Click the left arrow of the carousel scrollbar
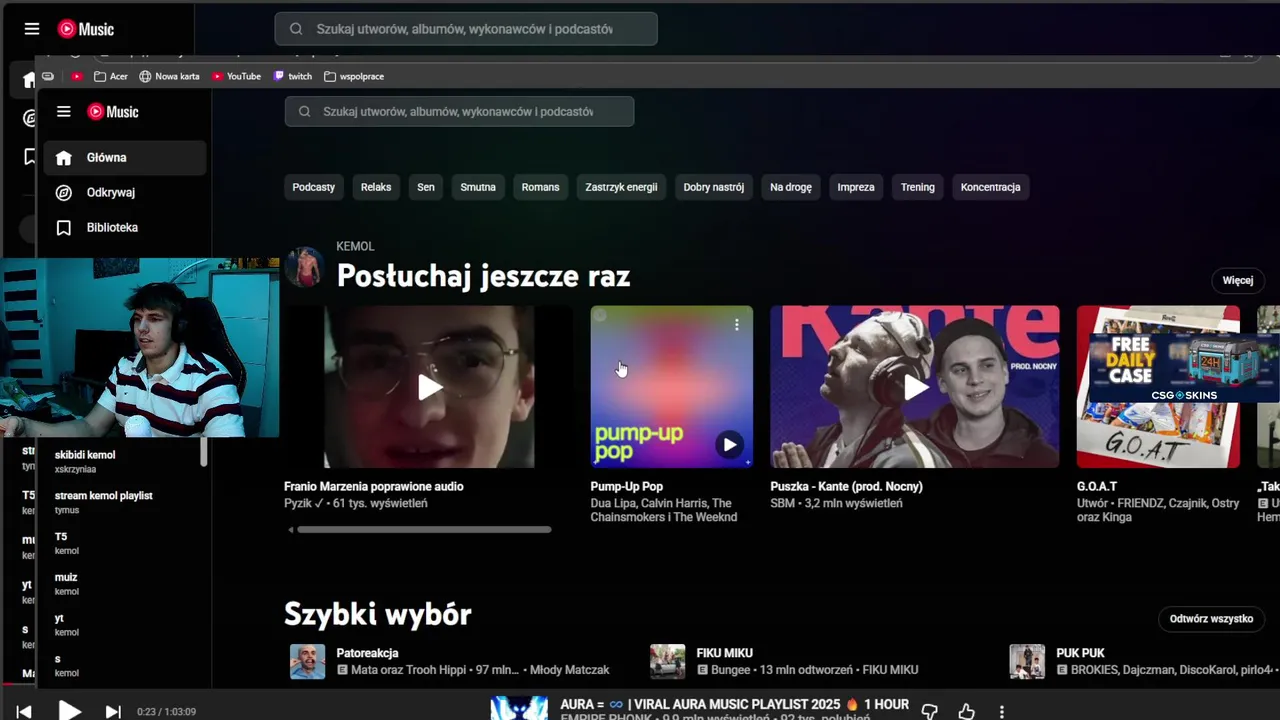The image size is (1280, 720). (290, 529)
